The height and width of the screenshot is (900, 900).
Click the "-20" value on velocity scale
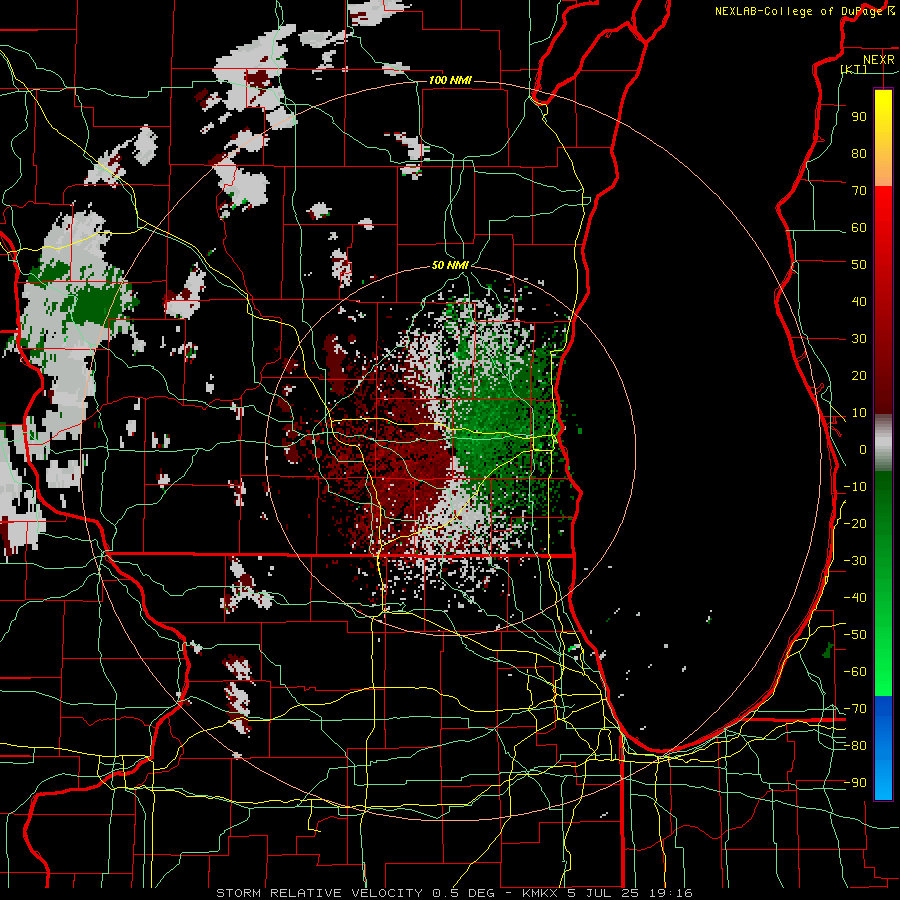[855, 524]
